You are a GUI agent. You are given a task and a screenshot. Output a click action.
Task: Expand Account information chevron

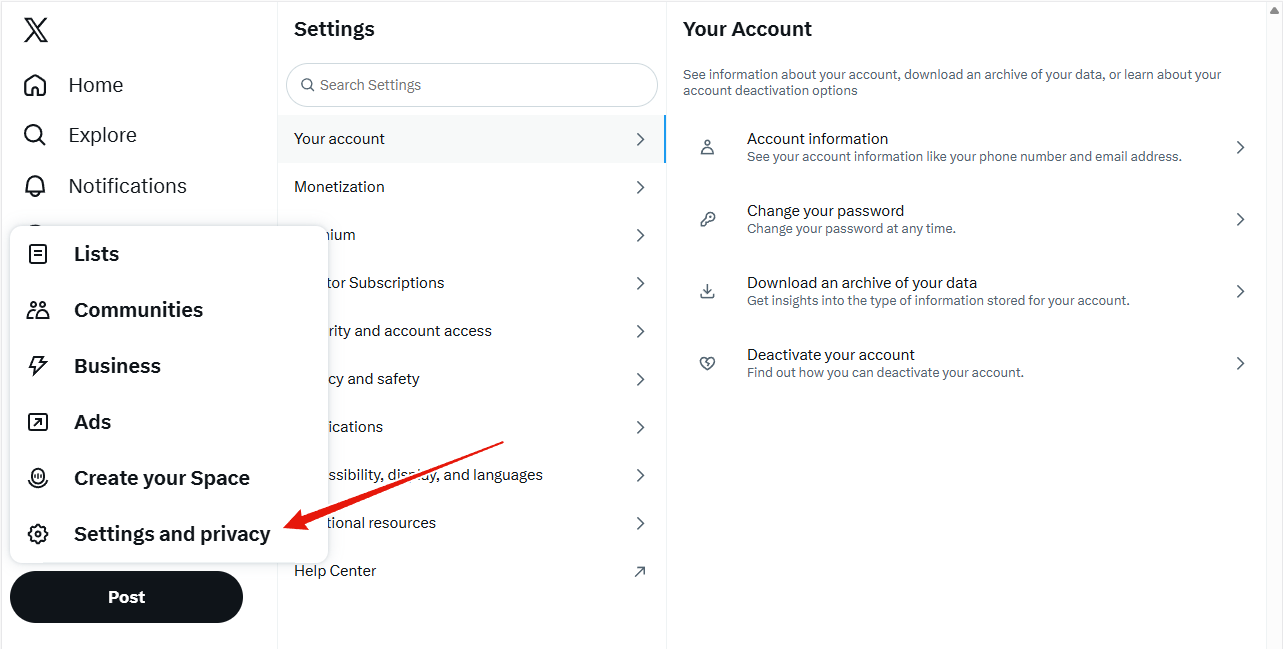click(x=1240, y=147)
